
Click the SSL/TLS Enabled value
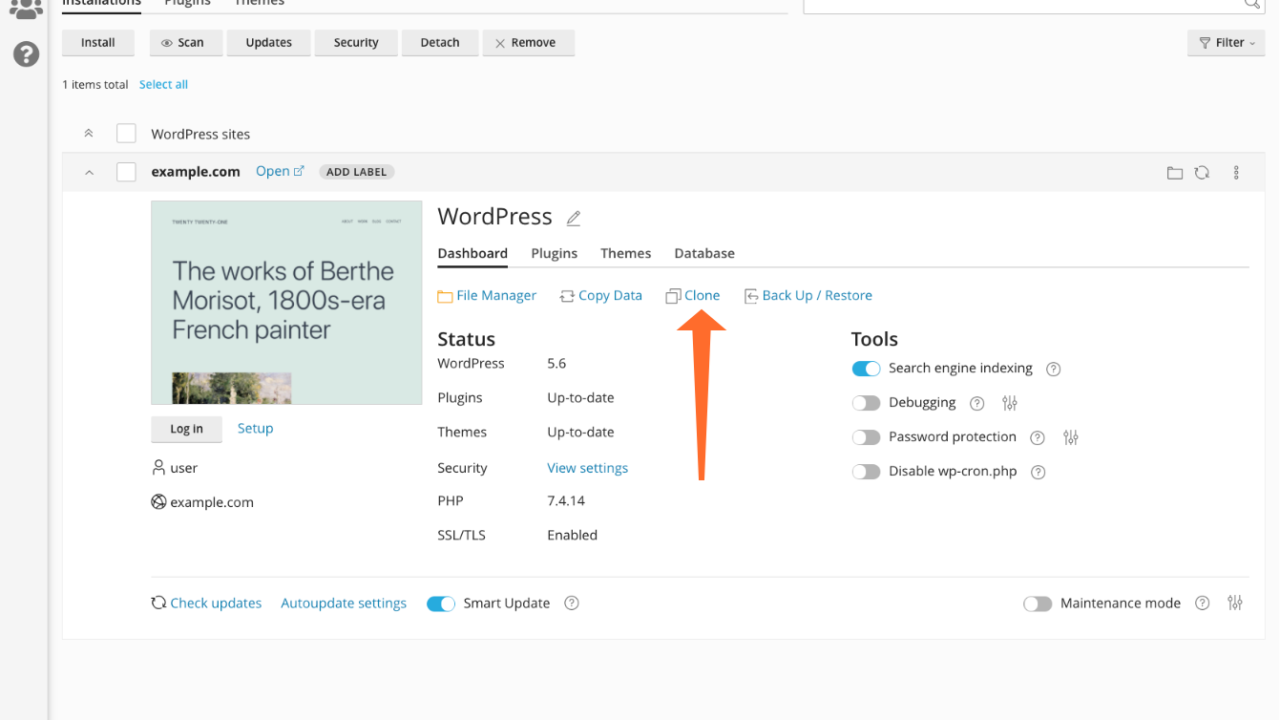click(x=572, y=536)
